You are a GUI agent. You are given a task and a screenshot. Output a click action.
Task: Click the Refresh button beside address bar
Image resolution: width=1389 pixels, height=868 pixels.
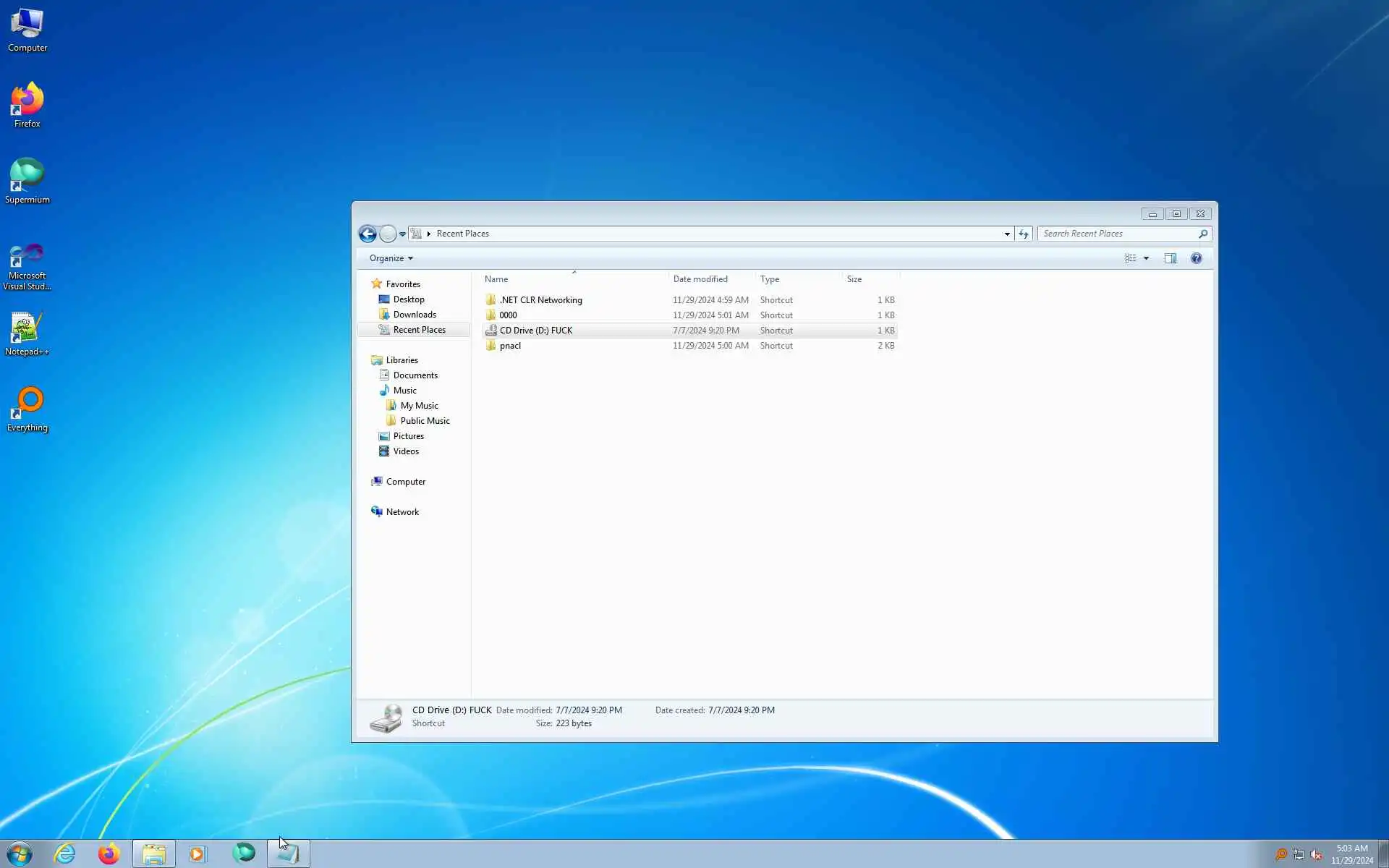1023,234
